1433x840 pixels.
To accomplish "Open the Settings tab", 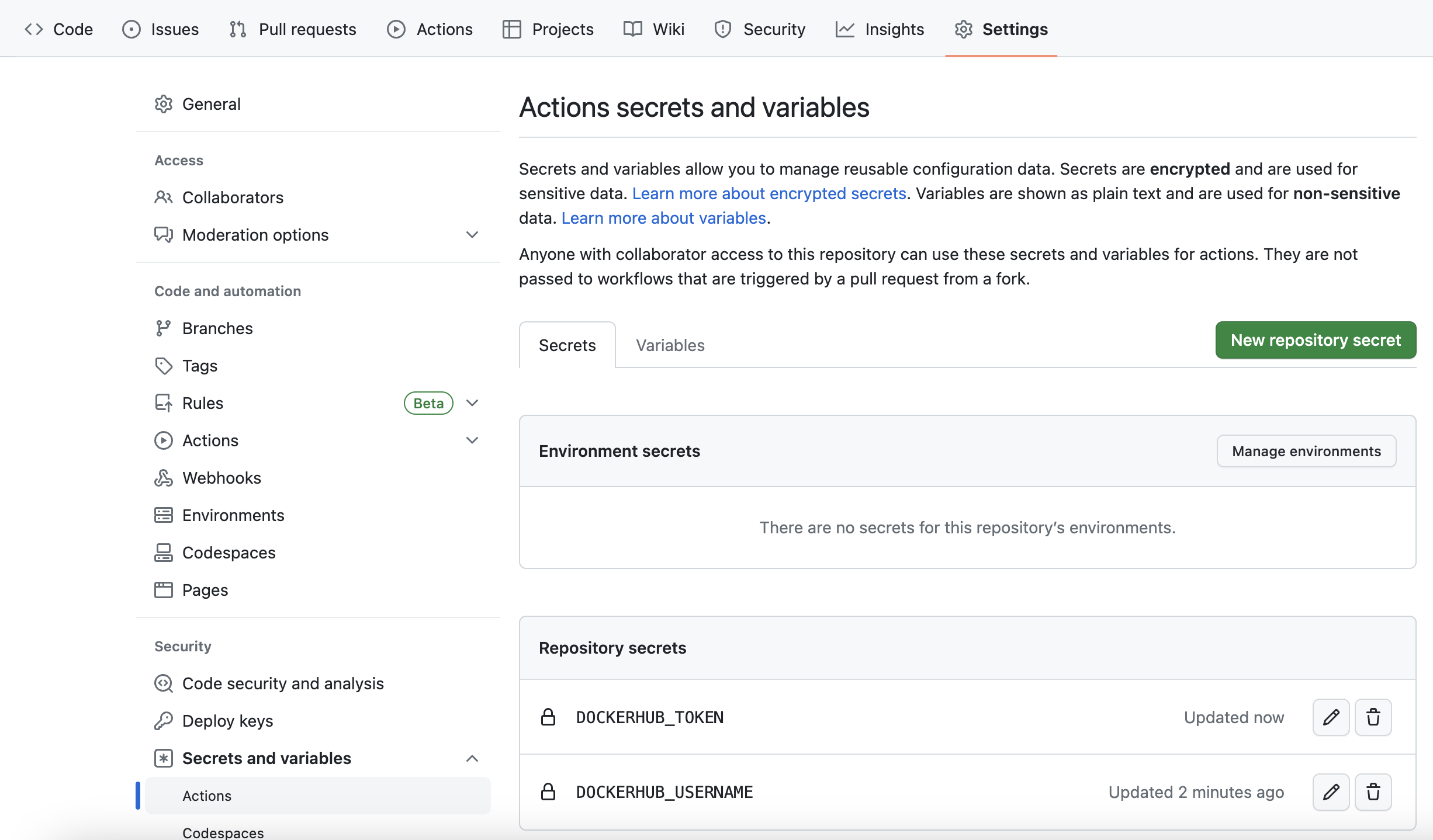I will (x=1015, y=29).
